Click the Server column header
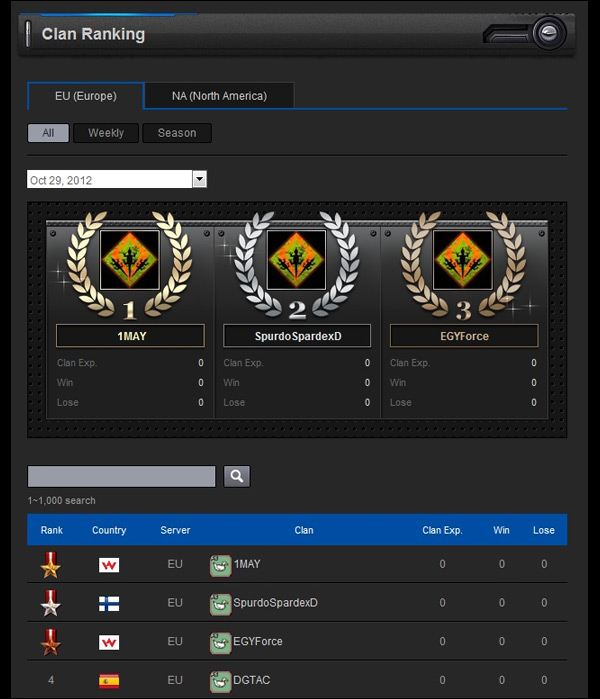600x699 pixels. tap(175, 530)
